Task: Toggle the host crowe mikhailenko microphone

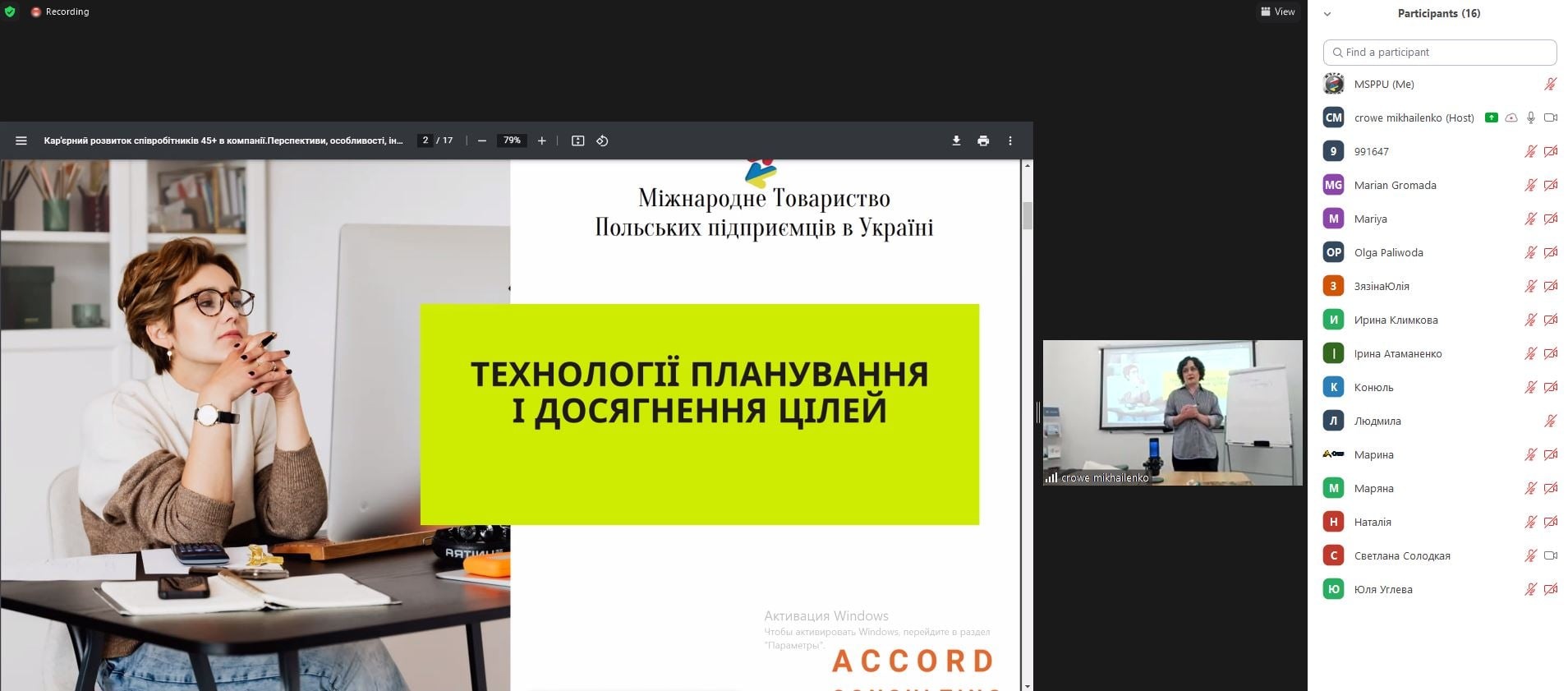Action: point(1531,118)
